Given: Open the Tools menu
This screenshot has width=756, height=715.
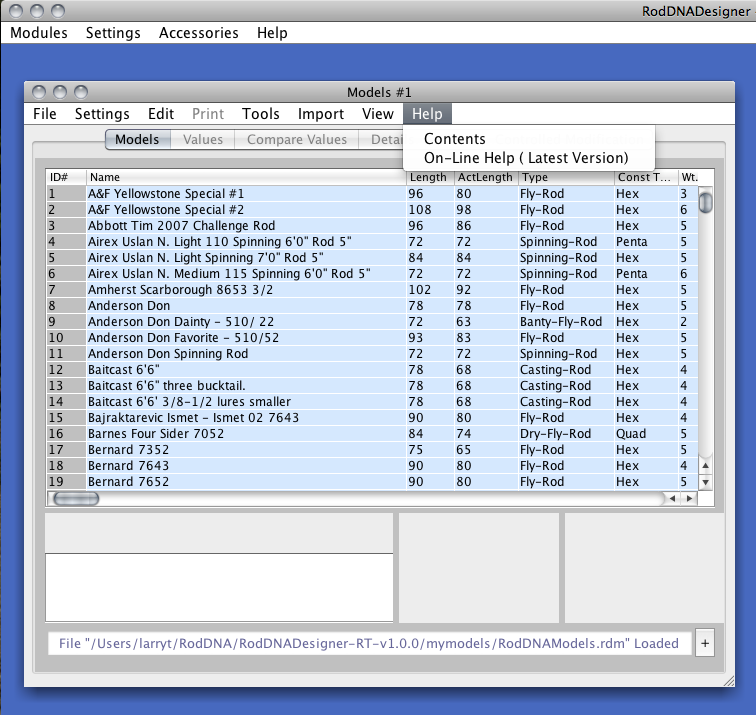Looking at the screenshot, I should click(x=260, y=114).
